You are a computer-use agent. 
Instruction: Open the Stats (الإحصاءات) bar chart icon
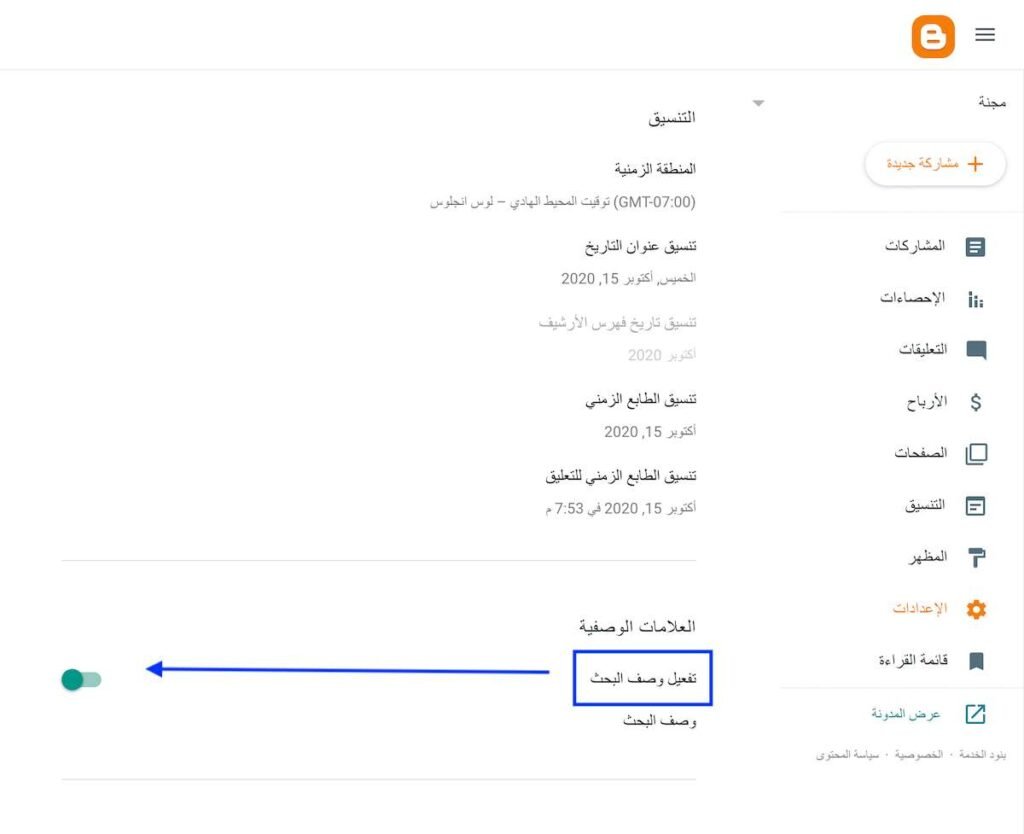(x=976, y=299)
